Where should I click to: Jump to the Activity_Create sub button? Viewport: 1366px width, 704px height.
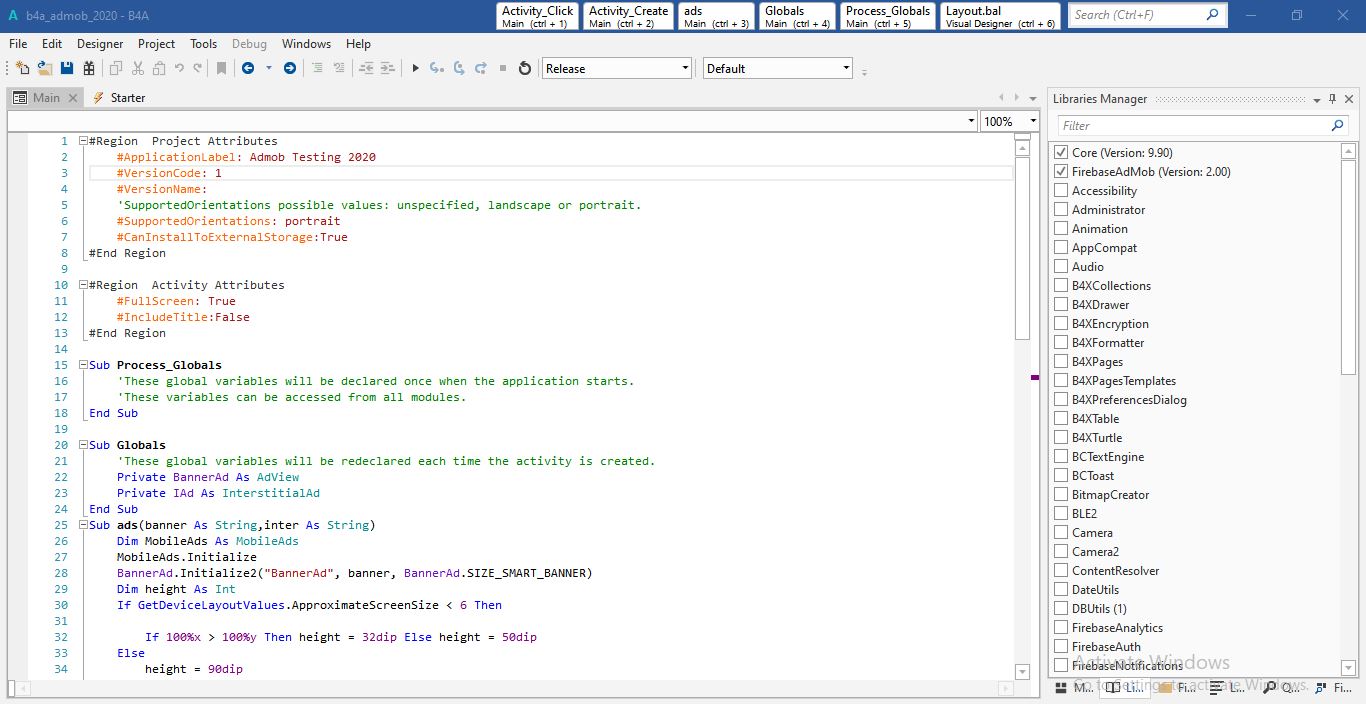click(x=628, y=16)
